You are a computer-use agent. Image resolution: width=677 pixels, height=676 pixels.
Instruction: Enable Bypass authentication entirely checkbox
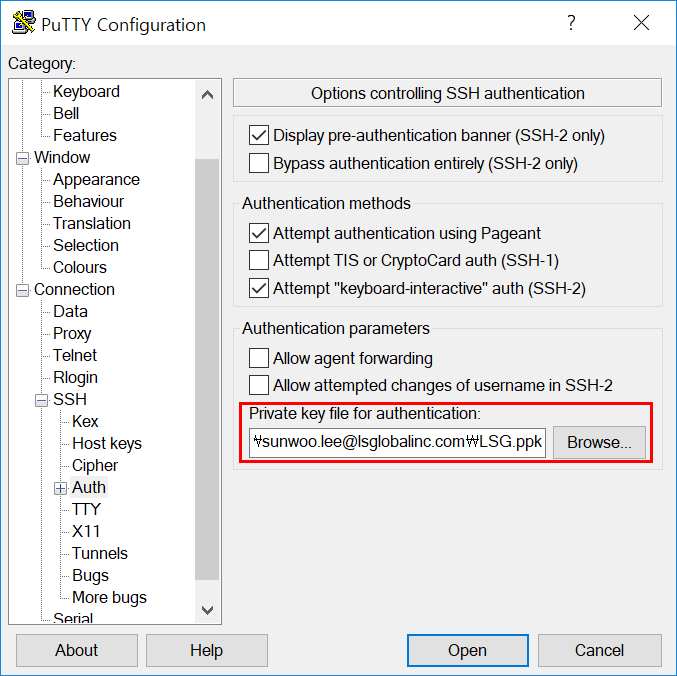259,163
